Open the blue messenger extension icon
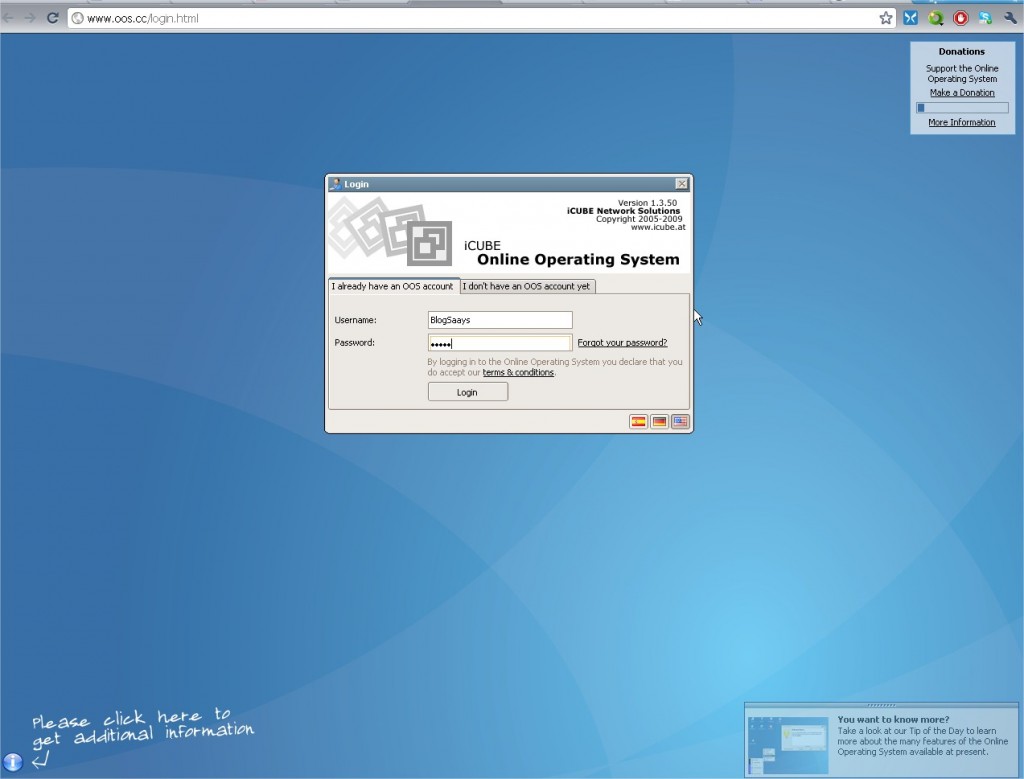Image resolution: width=1024 pixels, height=779 pixels. [x=985, y=18]
